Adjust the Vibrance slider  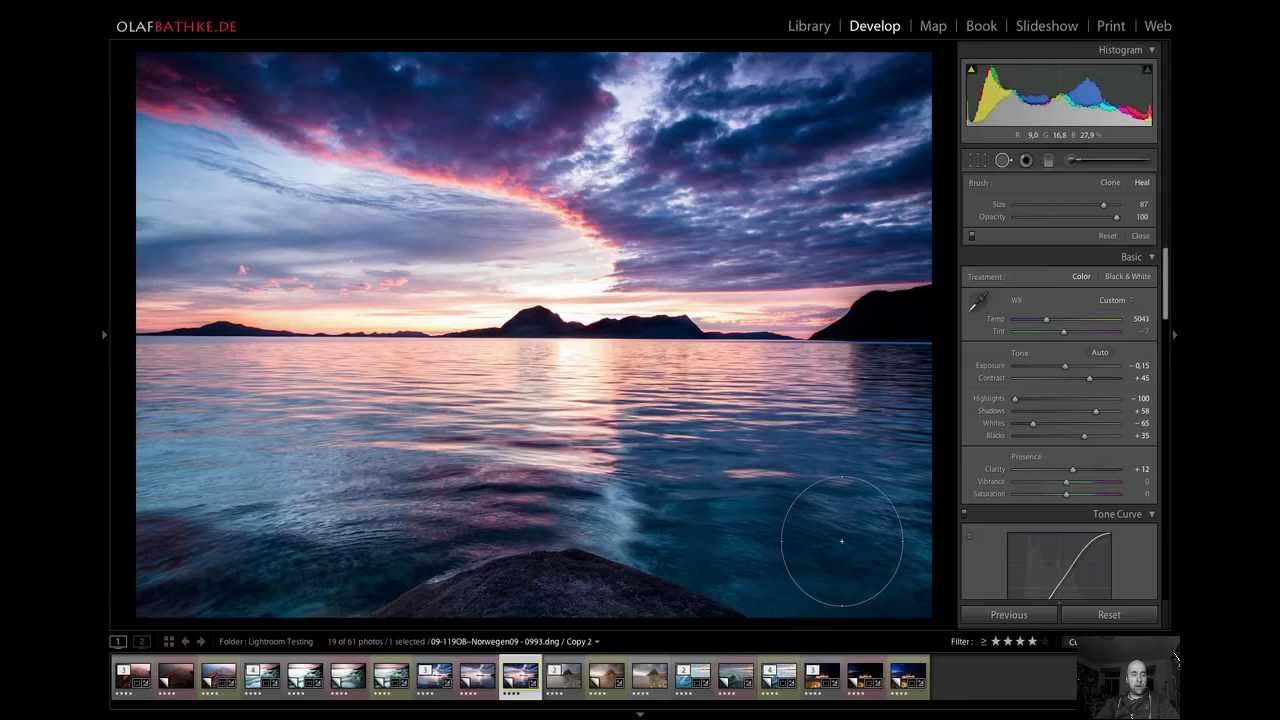[1066, 482]
